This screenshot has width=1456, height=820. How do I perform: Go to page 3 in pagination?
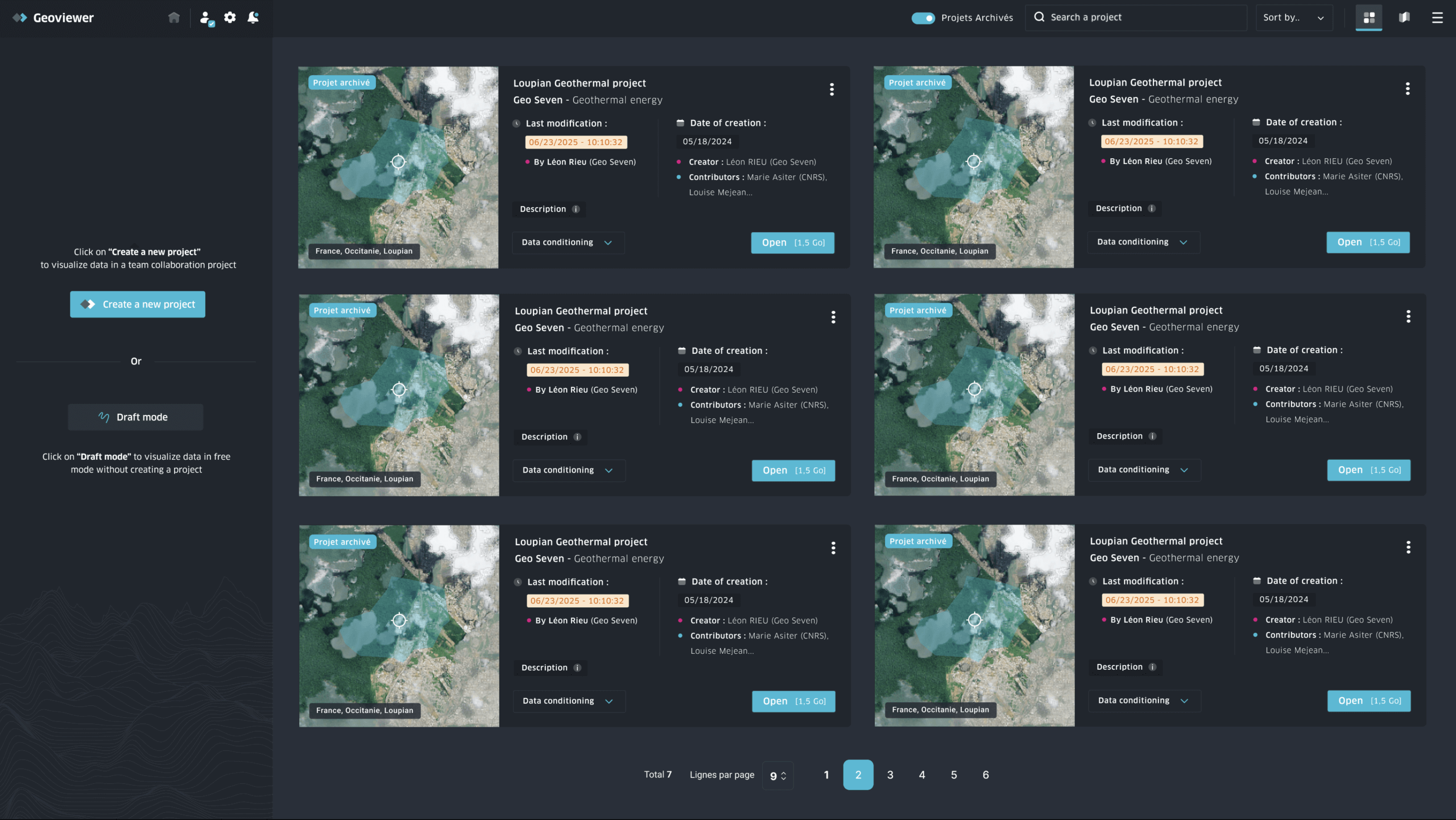click(x=890, y=775)
